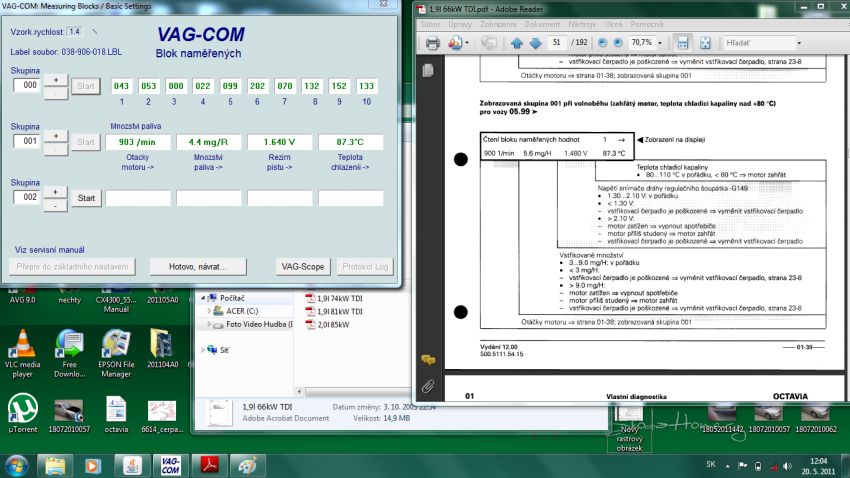The width and height of the screenshot is (850, 478).
Task: Go to previous page with up arrow
Action: pos(517,43)
